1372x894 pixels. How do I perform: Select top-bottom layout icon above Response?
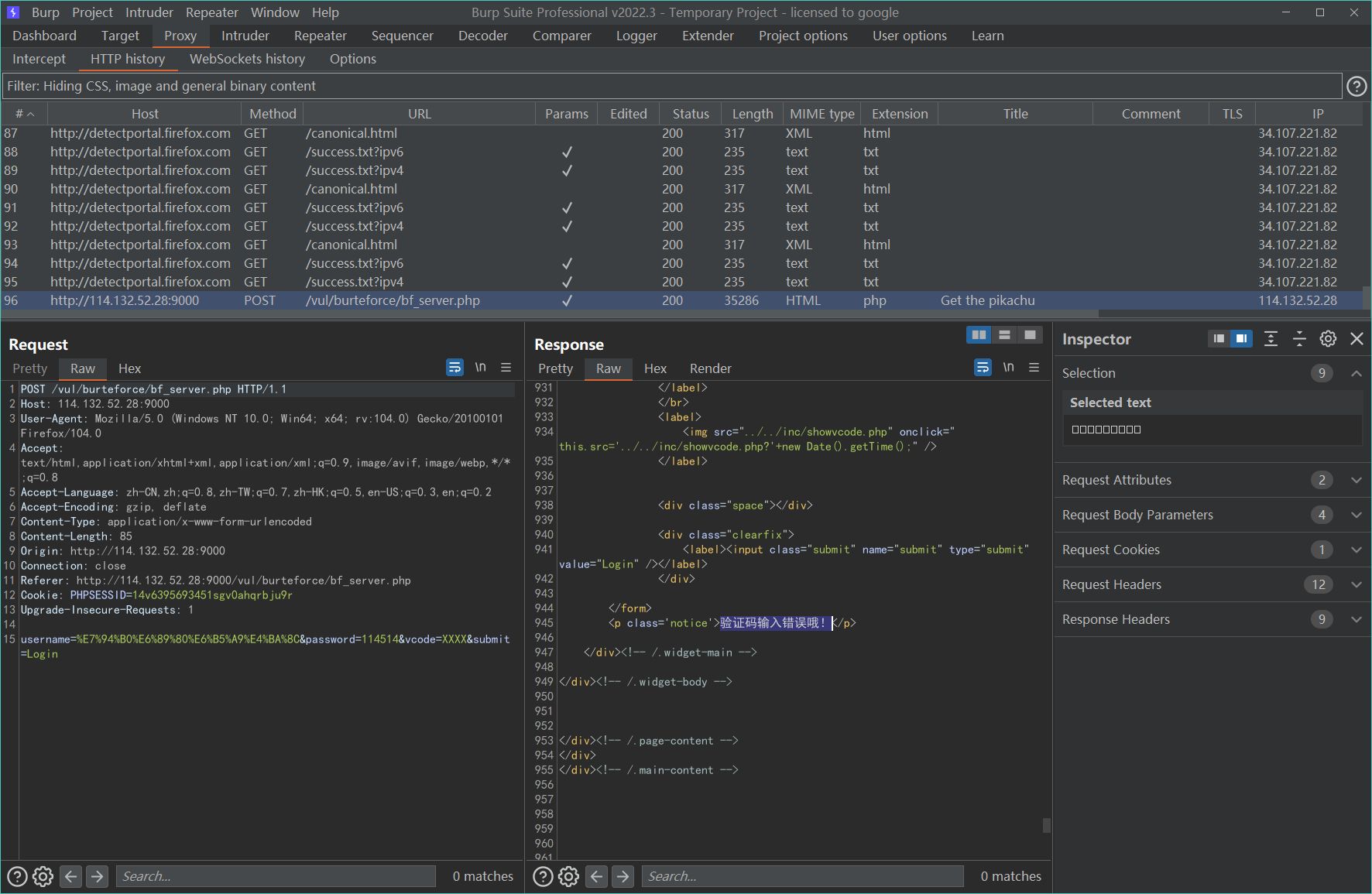click(x=1004, y=334)
